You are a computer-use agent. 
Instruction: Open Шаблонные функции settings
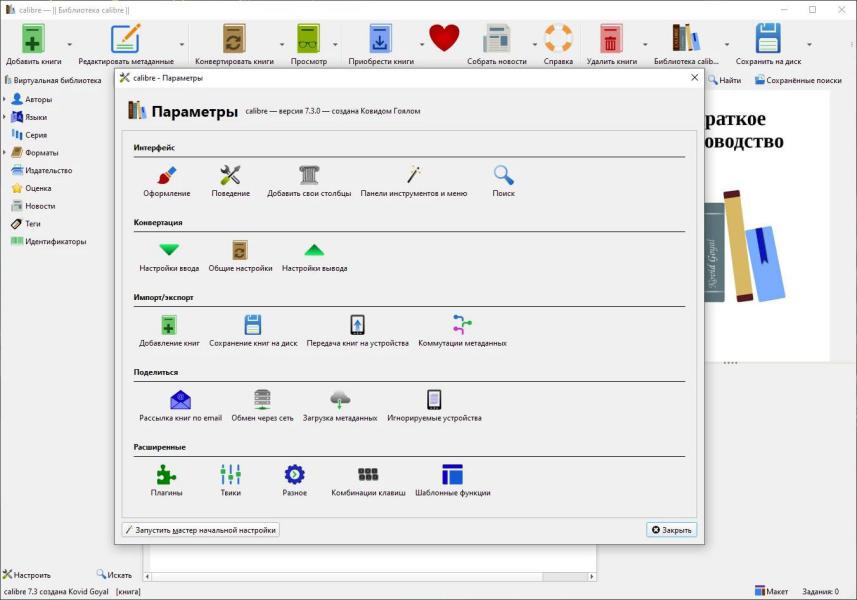coord(453,481)
